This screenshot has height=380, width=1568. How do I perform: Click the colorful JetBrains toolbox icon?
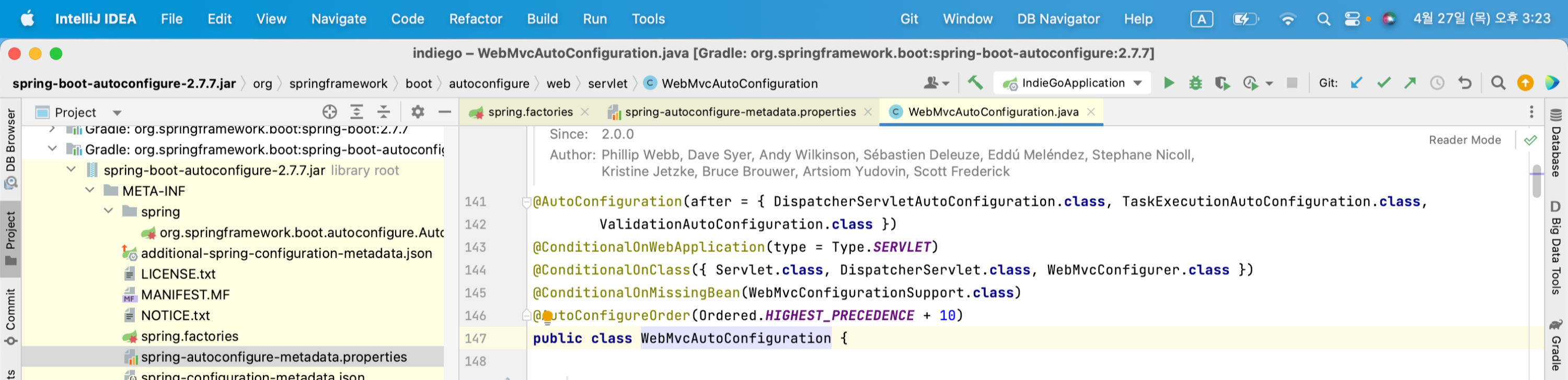[1552, 83]
